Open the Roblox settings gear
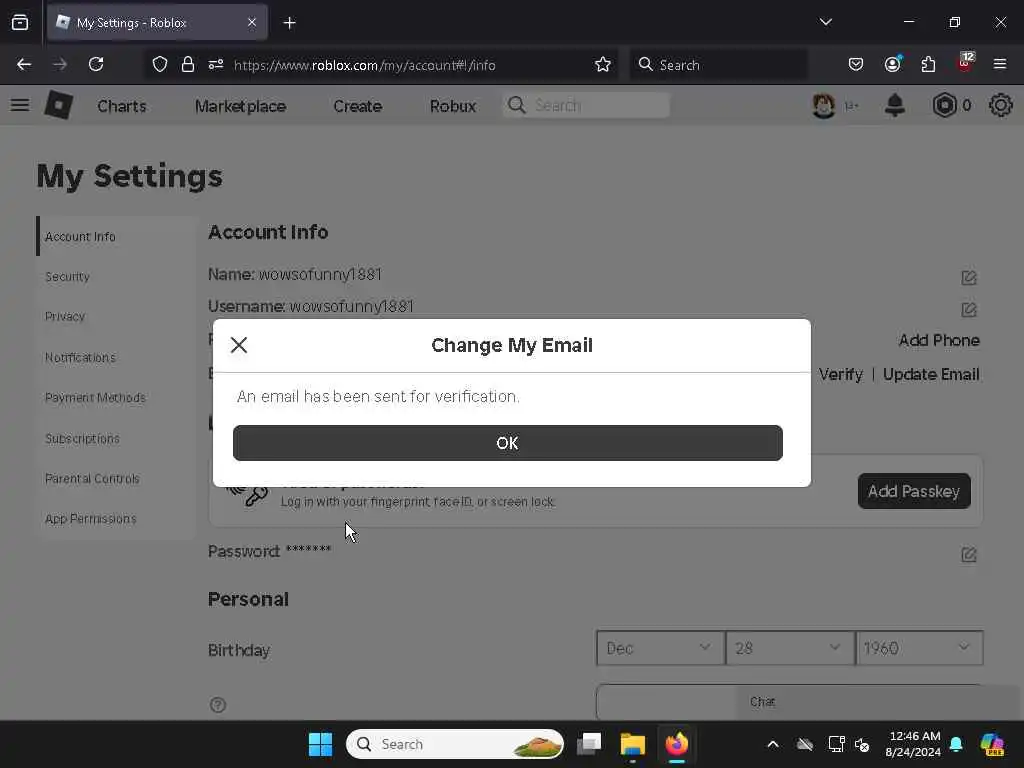The height and width of the screenshot is (768, 1024). click(x=1000, y=105)
